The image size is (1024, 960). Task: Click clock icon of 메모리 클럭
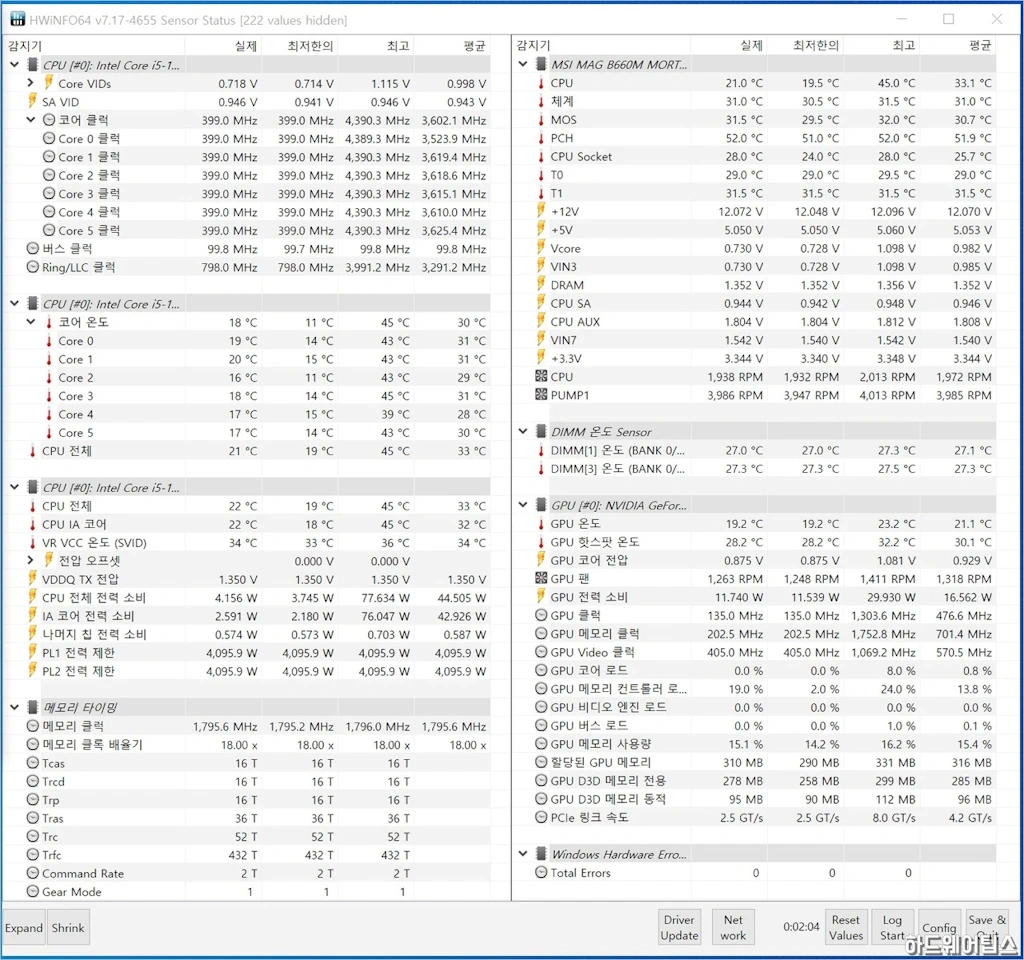pos(33,726)
